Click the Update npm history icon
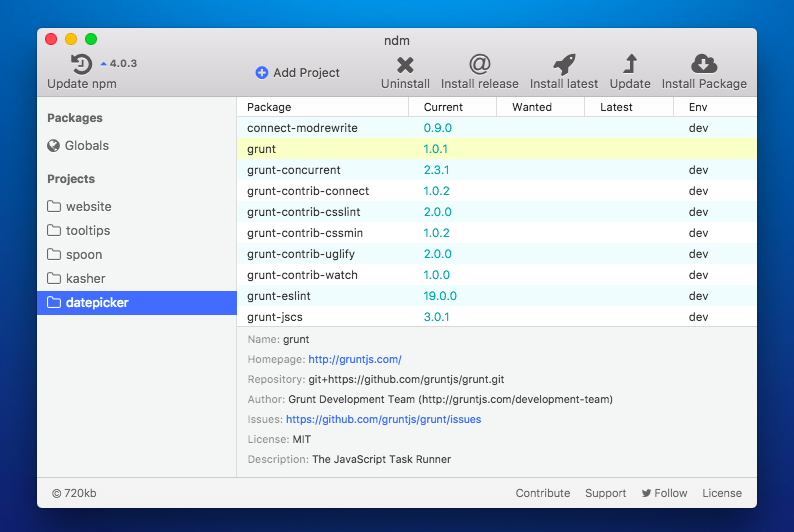This screenshot has width=794, height=532. point(81,64)
